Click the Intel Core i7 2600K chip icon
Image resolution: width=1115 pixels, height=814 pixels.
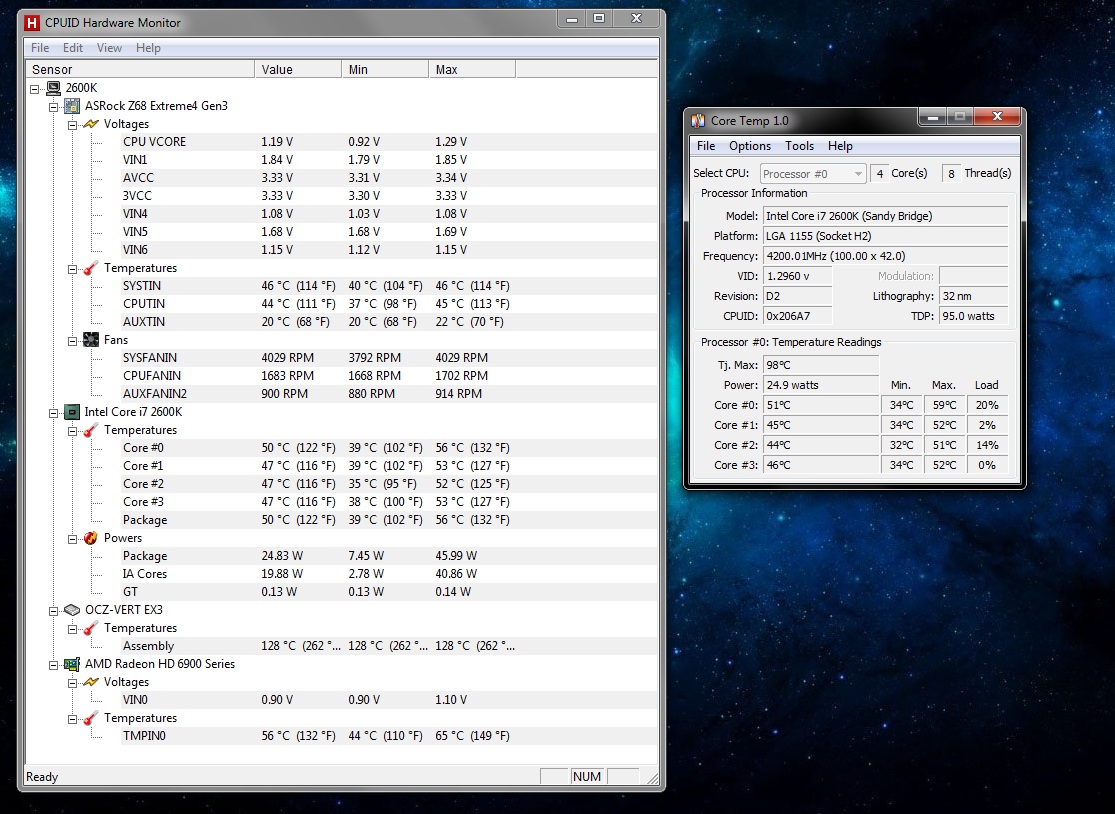(73, 412)
